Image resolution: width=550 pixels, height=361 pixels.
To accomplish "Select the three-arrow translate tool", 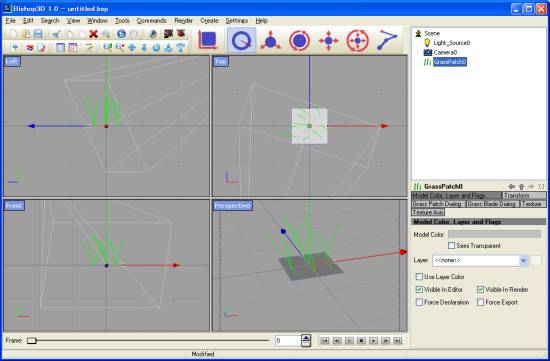I will (x=270, y=40).
